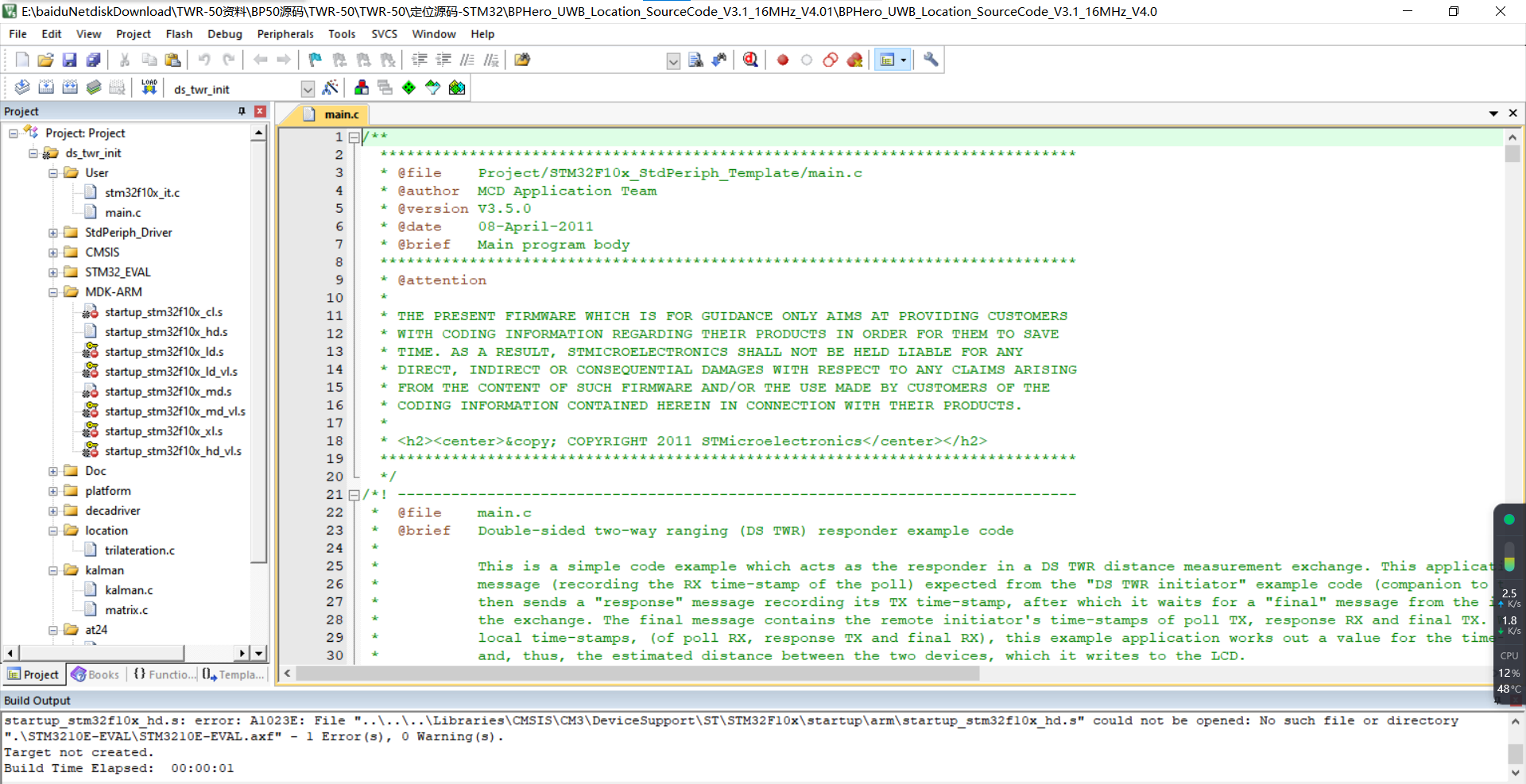Select trilateration.c in the project tree
Screen dimensions: 1526x784
(x=139, y=550)
